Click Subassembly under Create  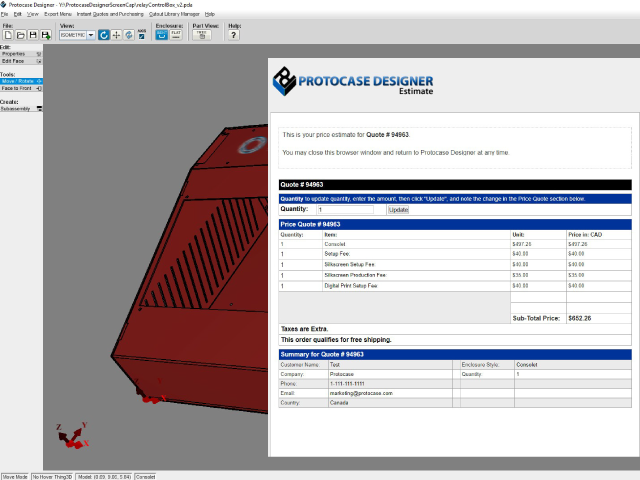[21, 109]
